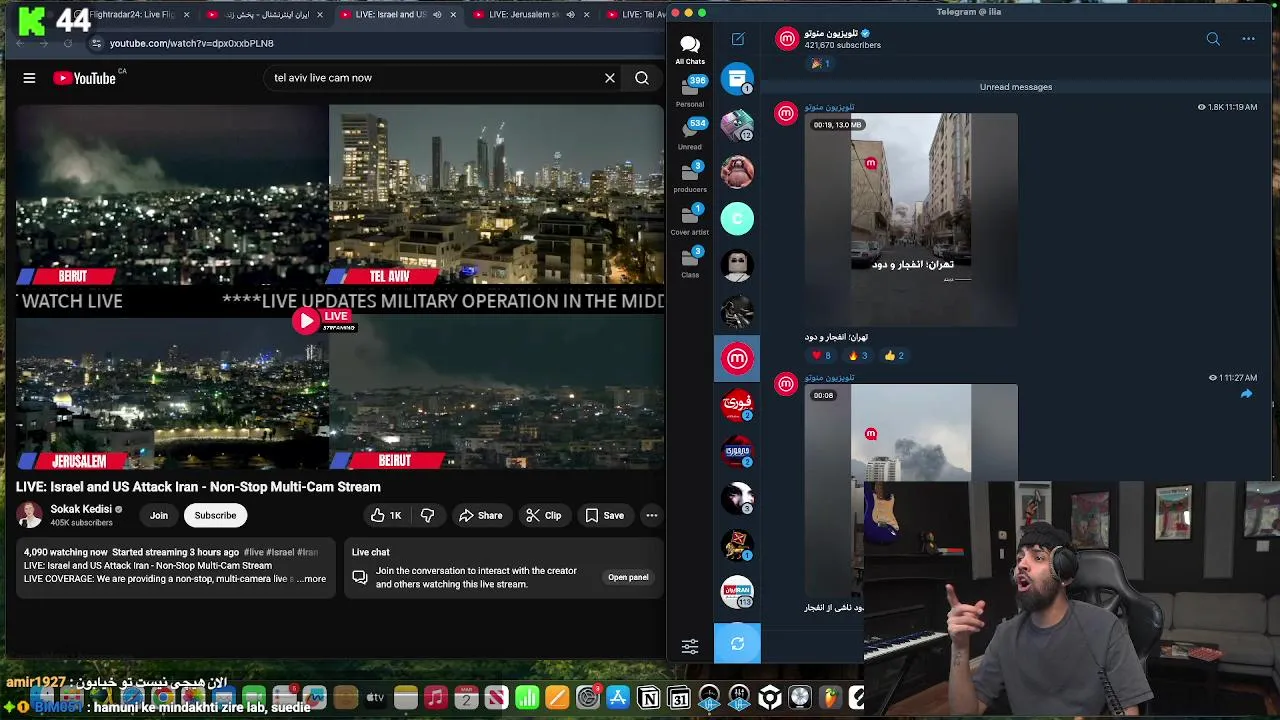Open the producers chat folder

[x=690, y=177]
